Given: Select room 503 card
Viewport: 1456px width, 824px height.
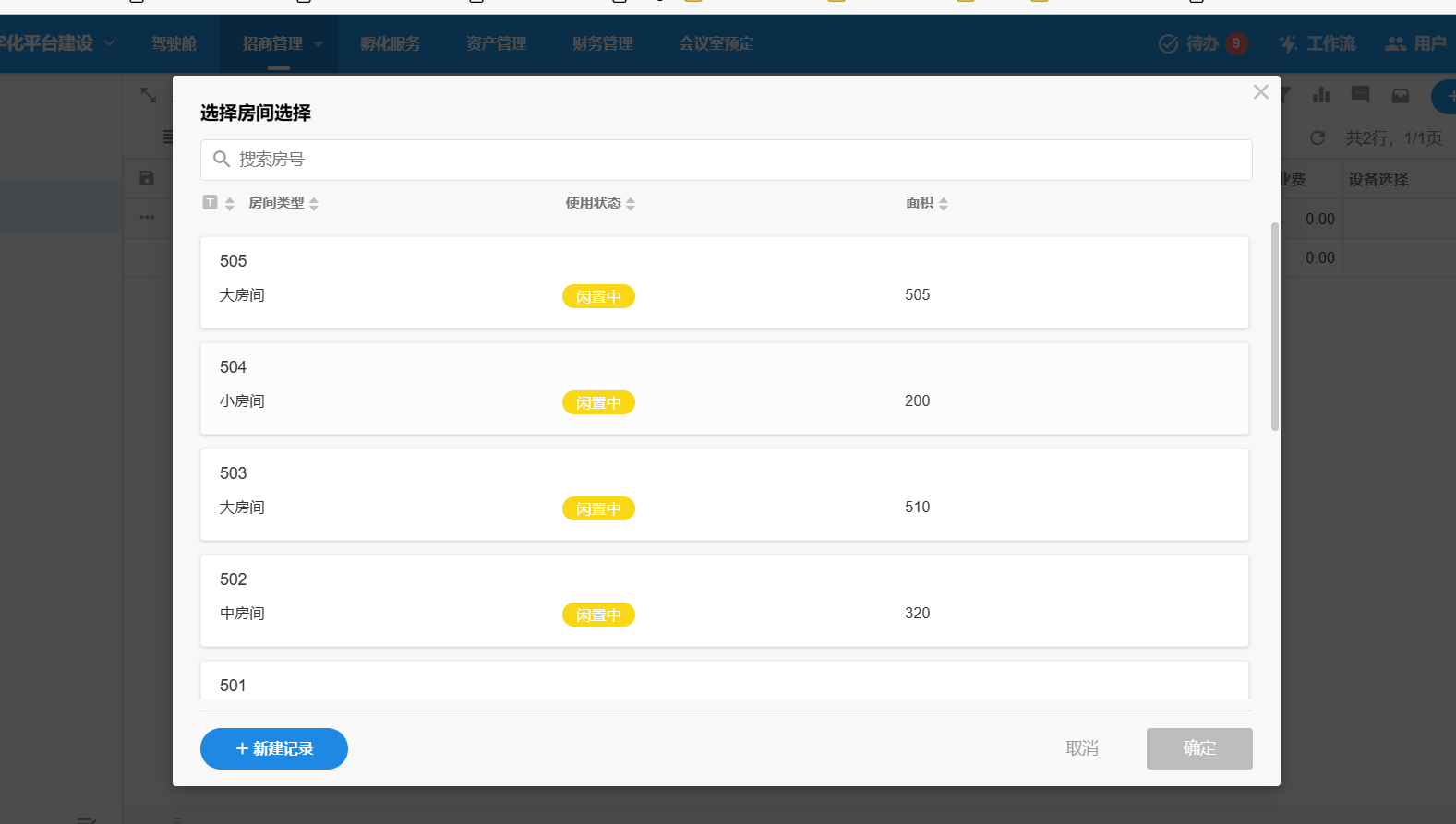Looking at the screenshot, I should (x=724, y=495).
